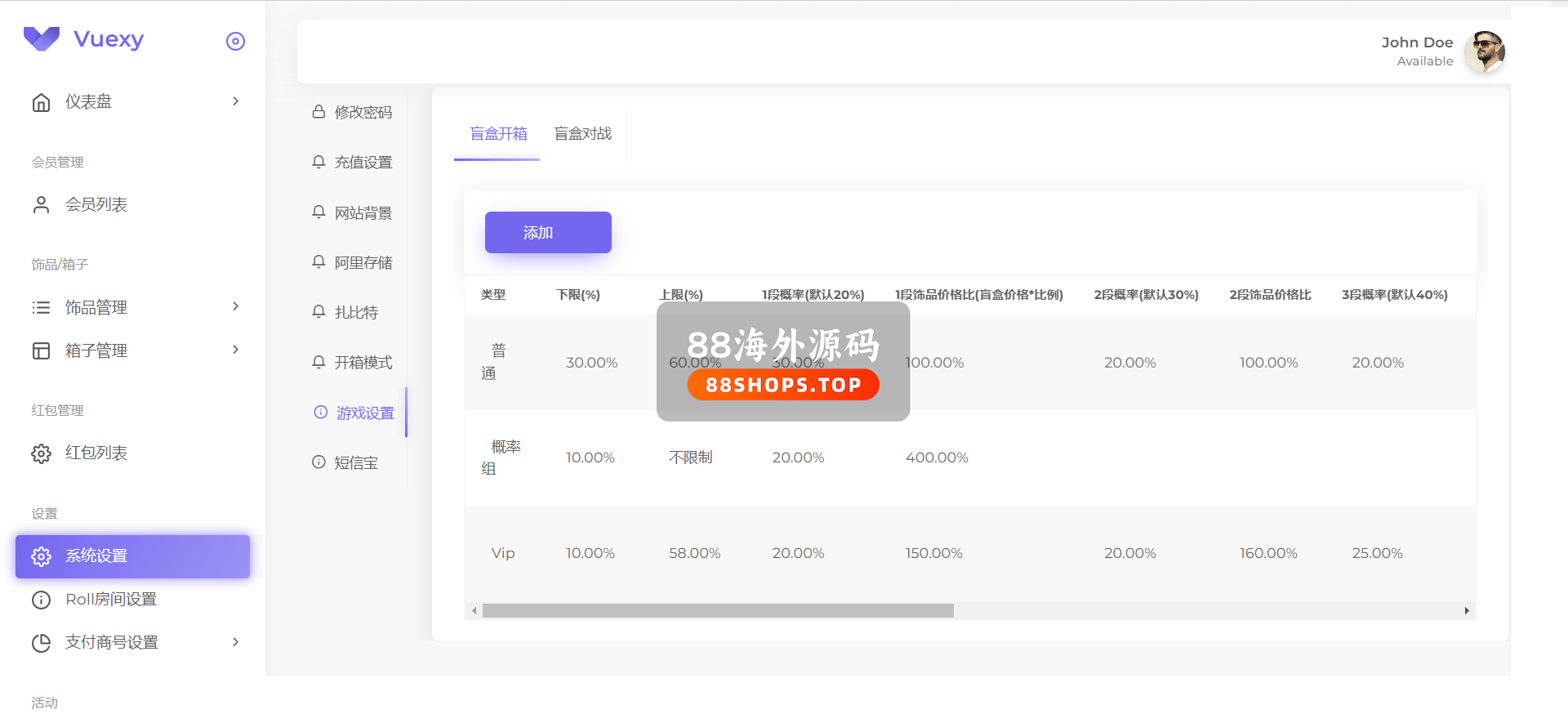Click the pie chart icon for 支付商号设置
This screenshot has width=1568, height=723.
[x=41, y=643]
